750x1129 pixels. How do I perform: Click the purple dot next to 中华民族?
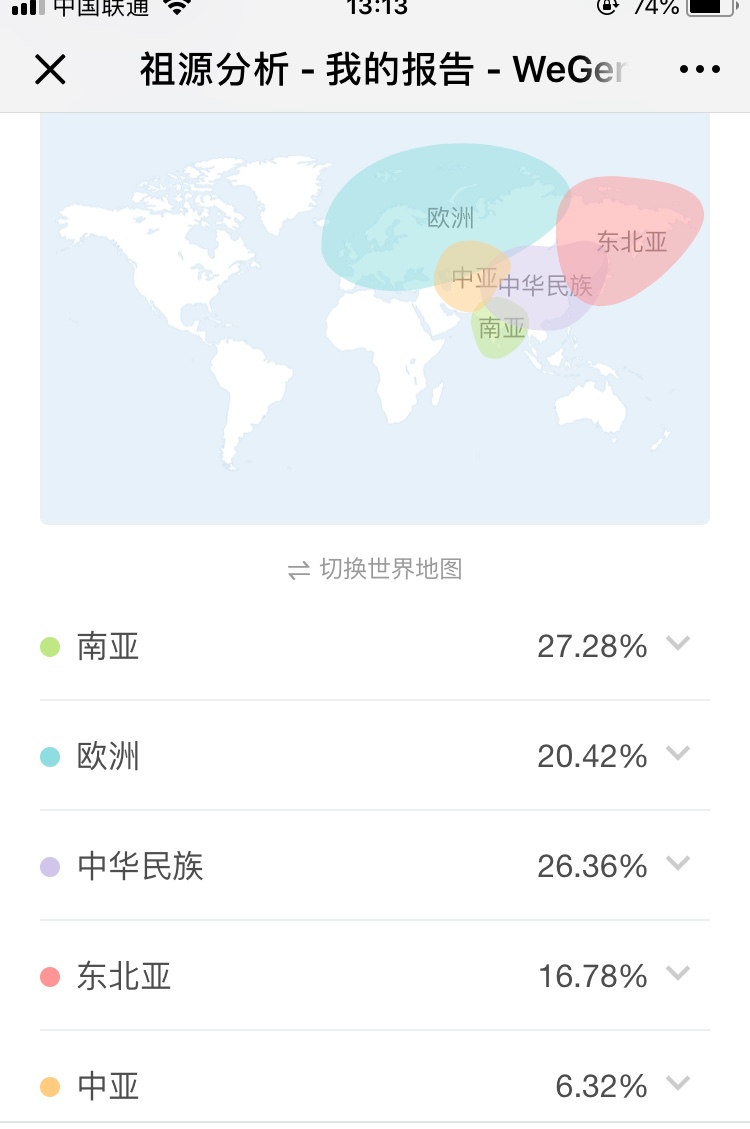50,867
